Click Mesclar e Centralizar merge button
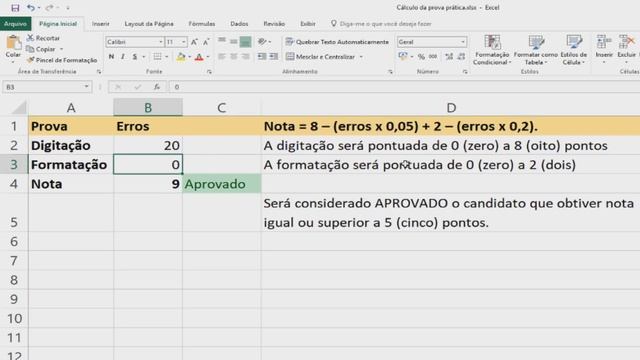640x360 pixels. (x=320, y=57)
